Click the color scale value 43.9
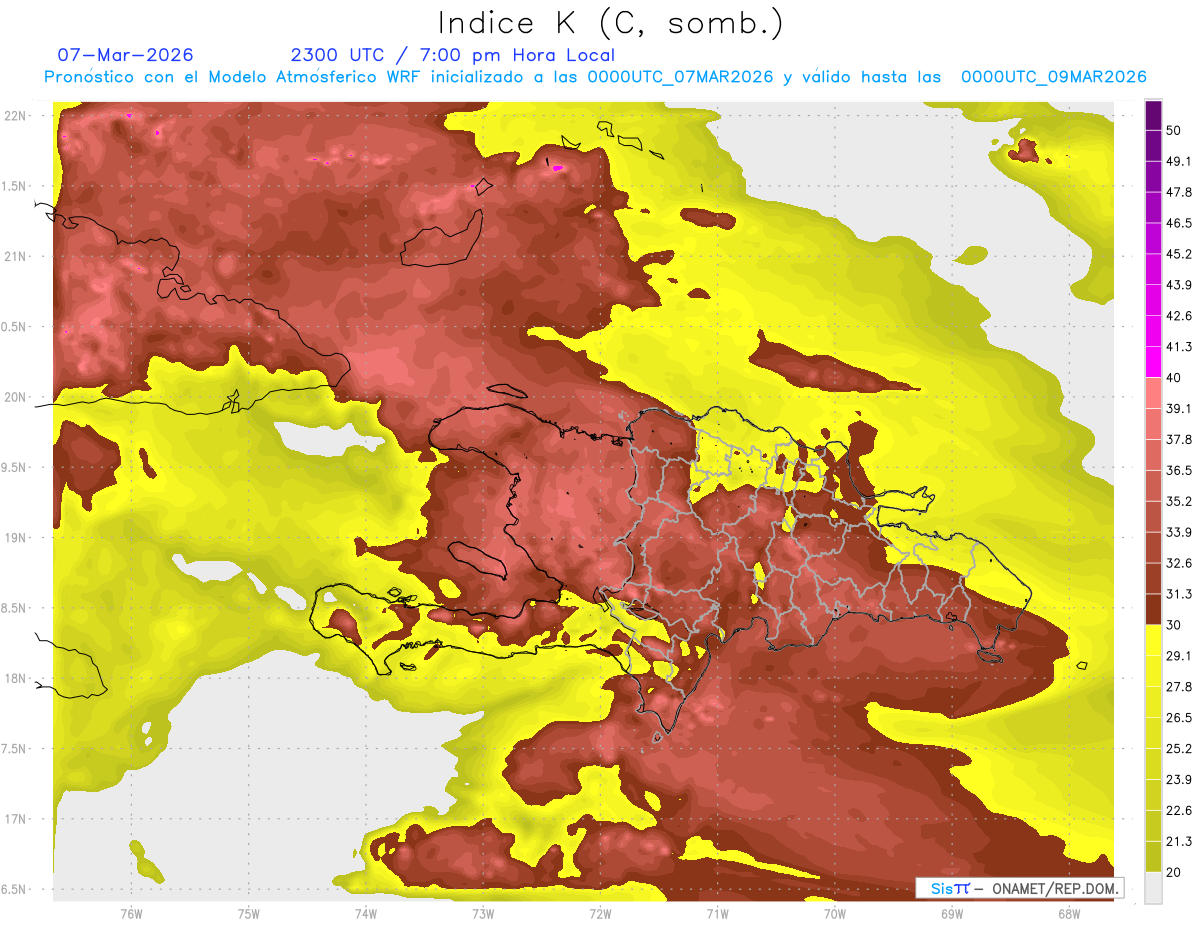 [x=1178, y=285]
